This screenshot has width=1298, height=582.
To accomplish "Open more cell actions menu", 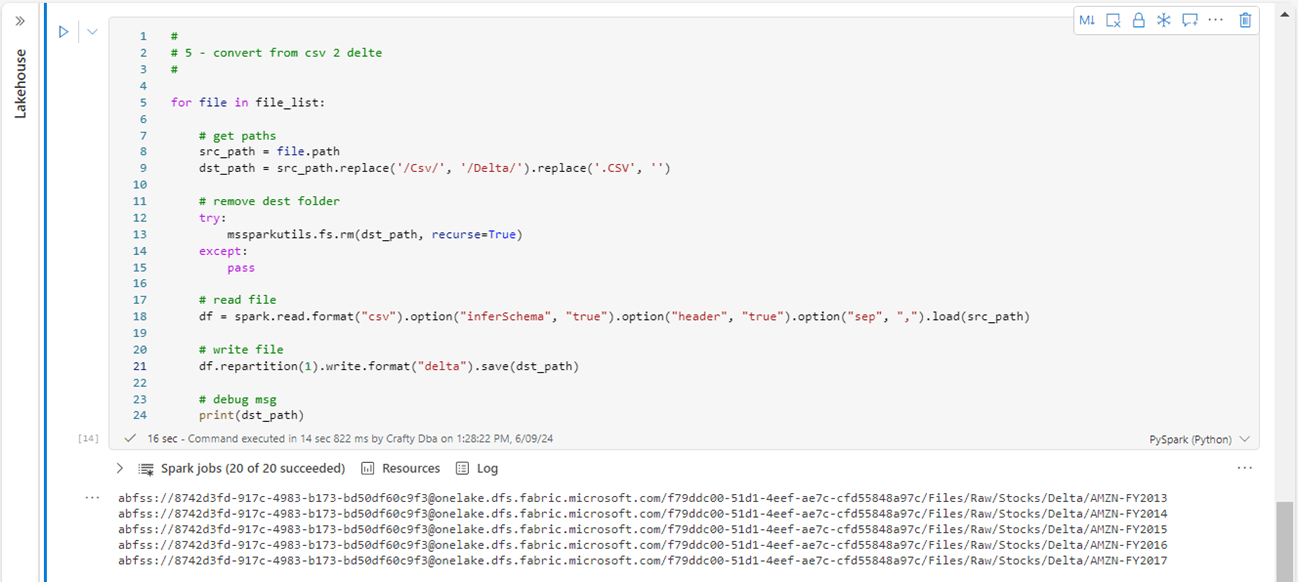I will pyautogui.click(x=1215, y=20).
